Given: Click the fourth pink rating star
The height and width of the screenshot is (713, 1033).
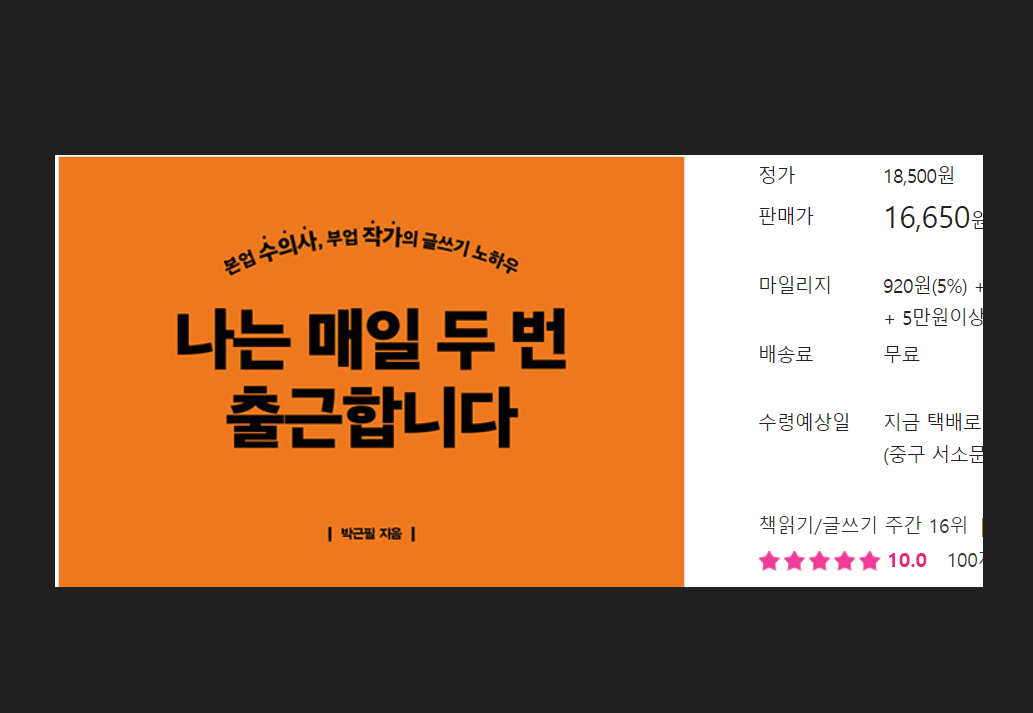Looking at the screenshot, I should point(844,561).
